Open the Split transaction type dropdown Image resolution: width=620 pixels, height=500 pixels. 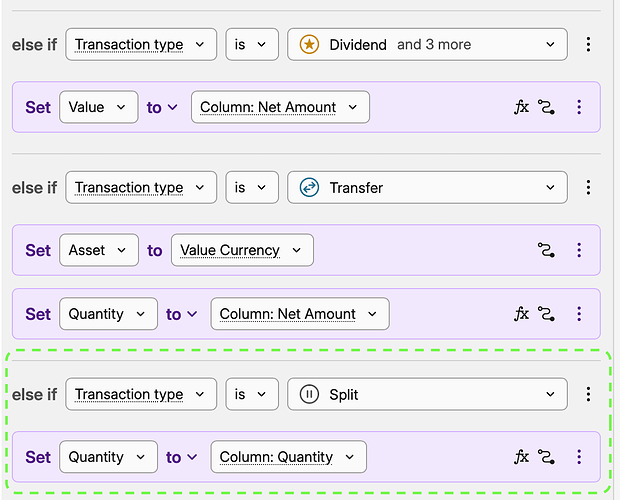point(427,394)
